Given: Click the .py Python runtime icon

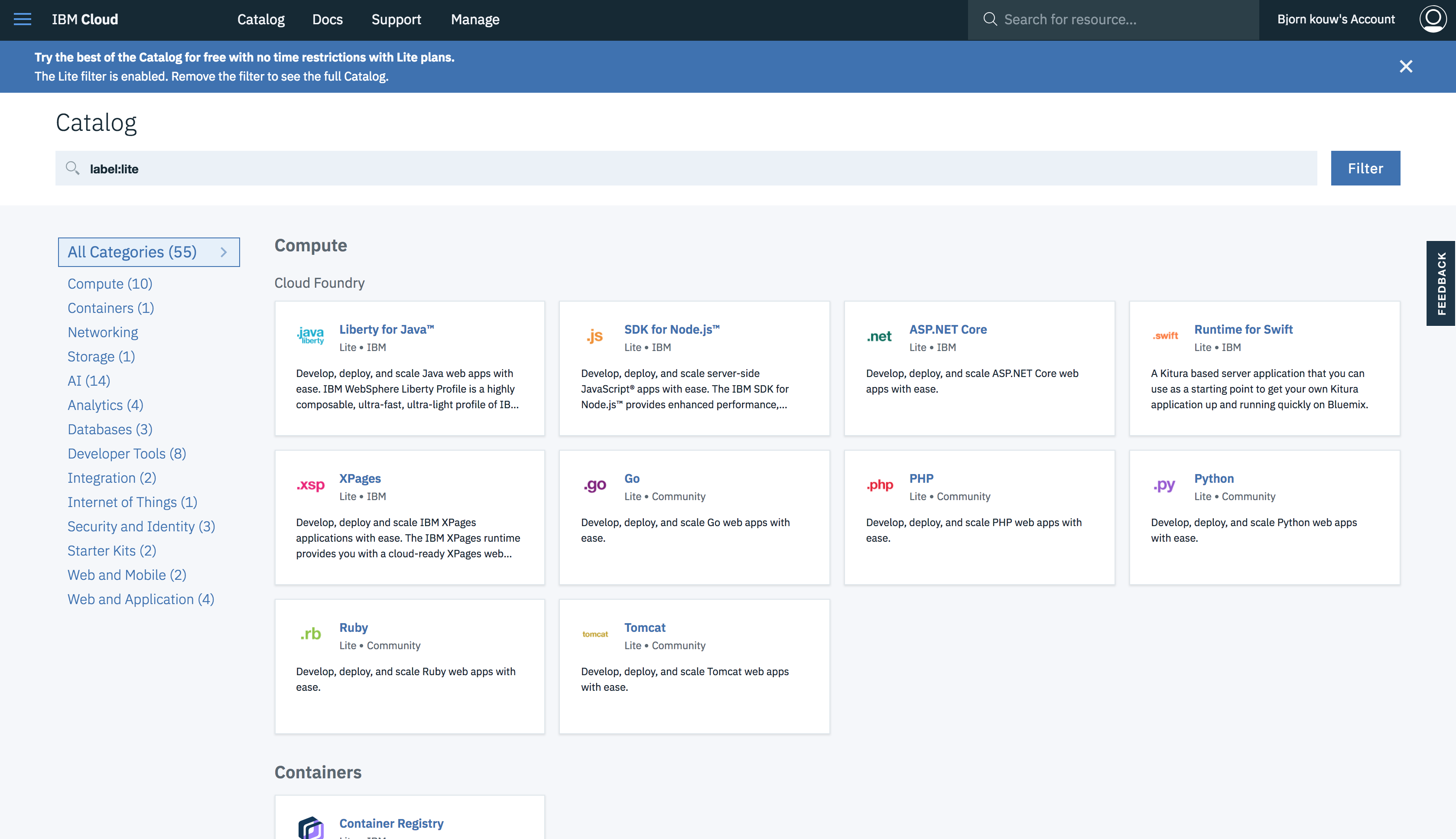Looking at the screenshot, I should [1164, 485].
